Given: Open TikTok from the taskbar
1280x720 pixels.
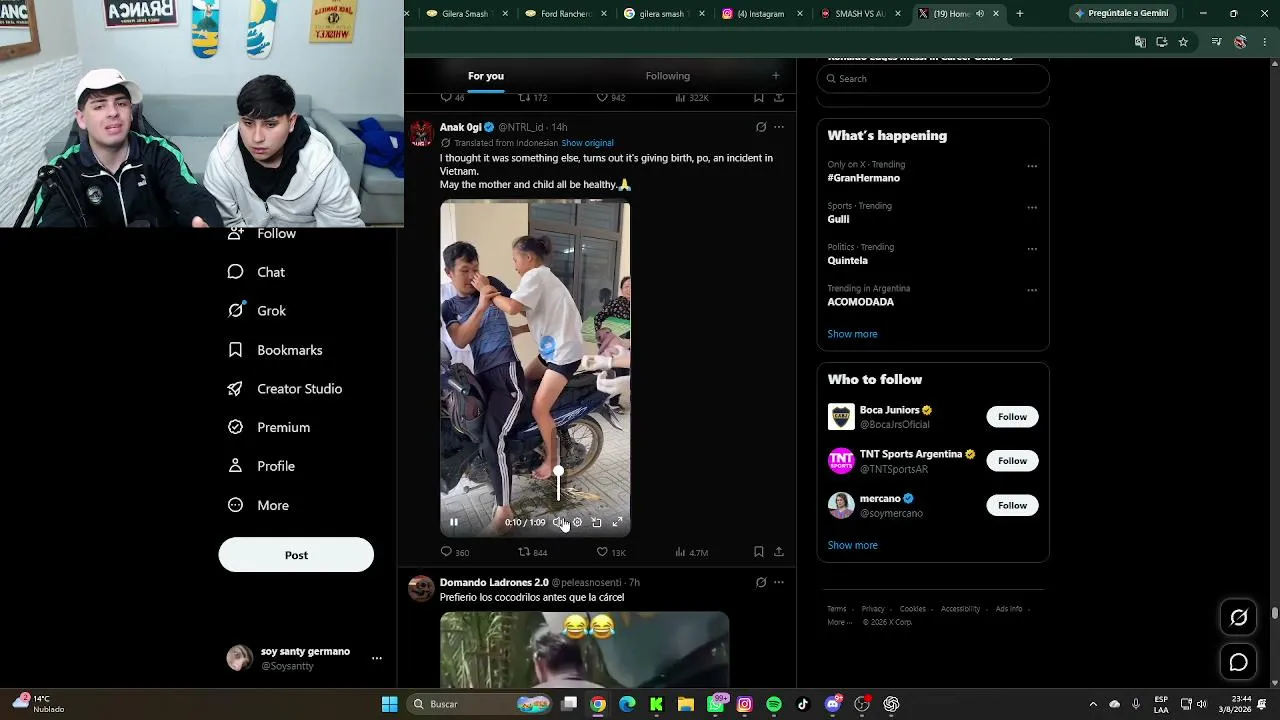Looking at the screenshot, I should point(803,704).
